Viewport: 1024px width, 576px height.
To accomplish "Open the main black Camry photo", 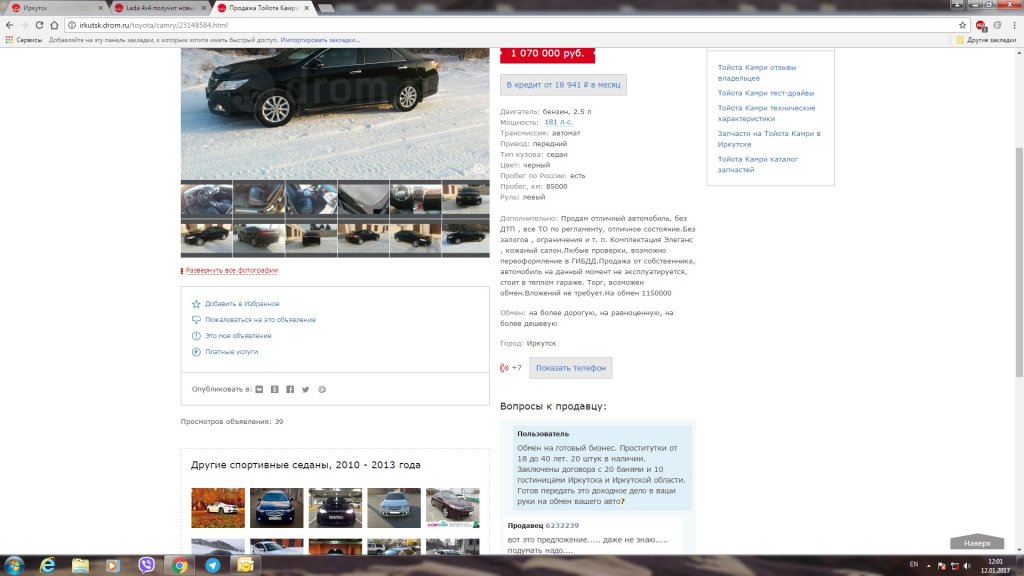I will (x=335, y=112).
